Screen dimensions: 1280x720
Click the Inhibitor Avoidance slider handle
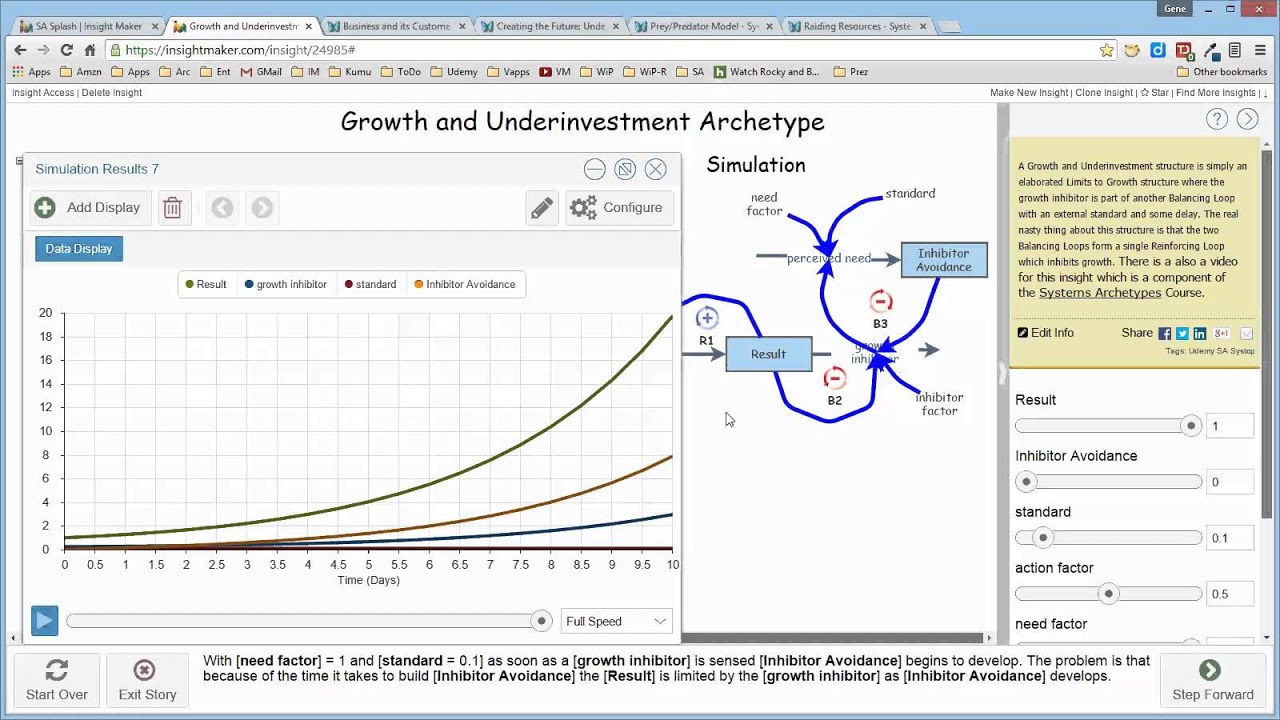point(1026,482)
